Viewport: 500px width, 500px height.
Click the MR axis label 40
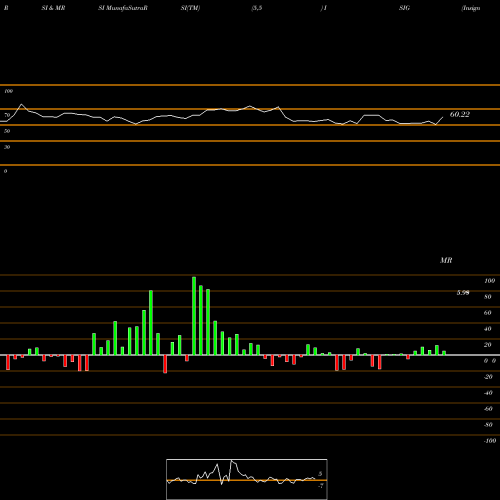click(x=488, y=329)
